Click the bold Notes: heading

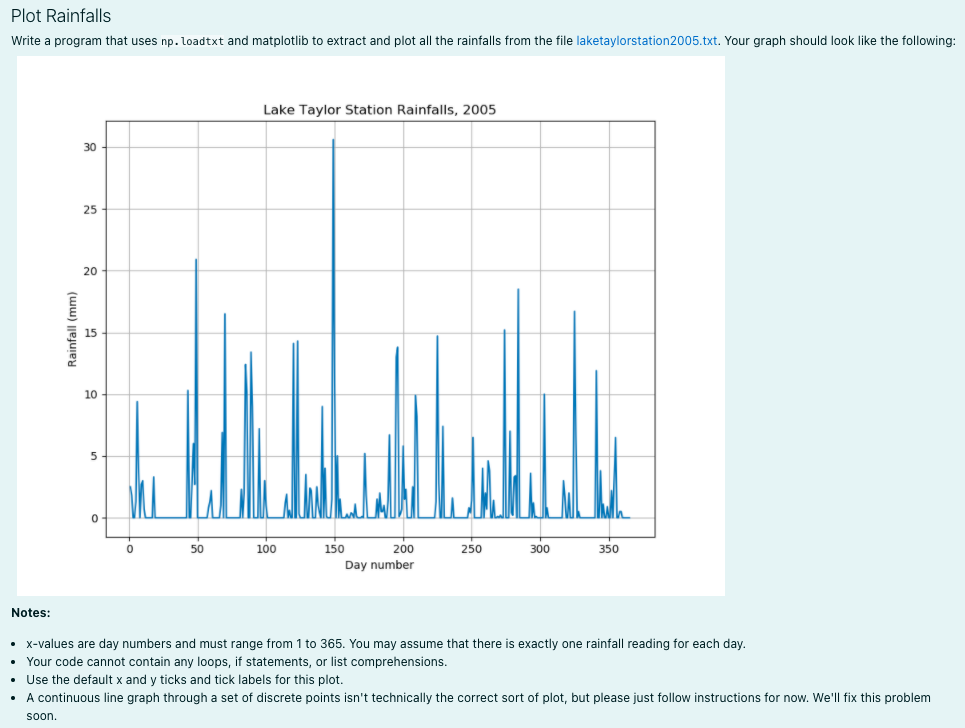click(29, 612)
